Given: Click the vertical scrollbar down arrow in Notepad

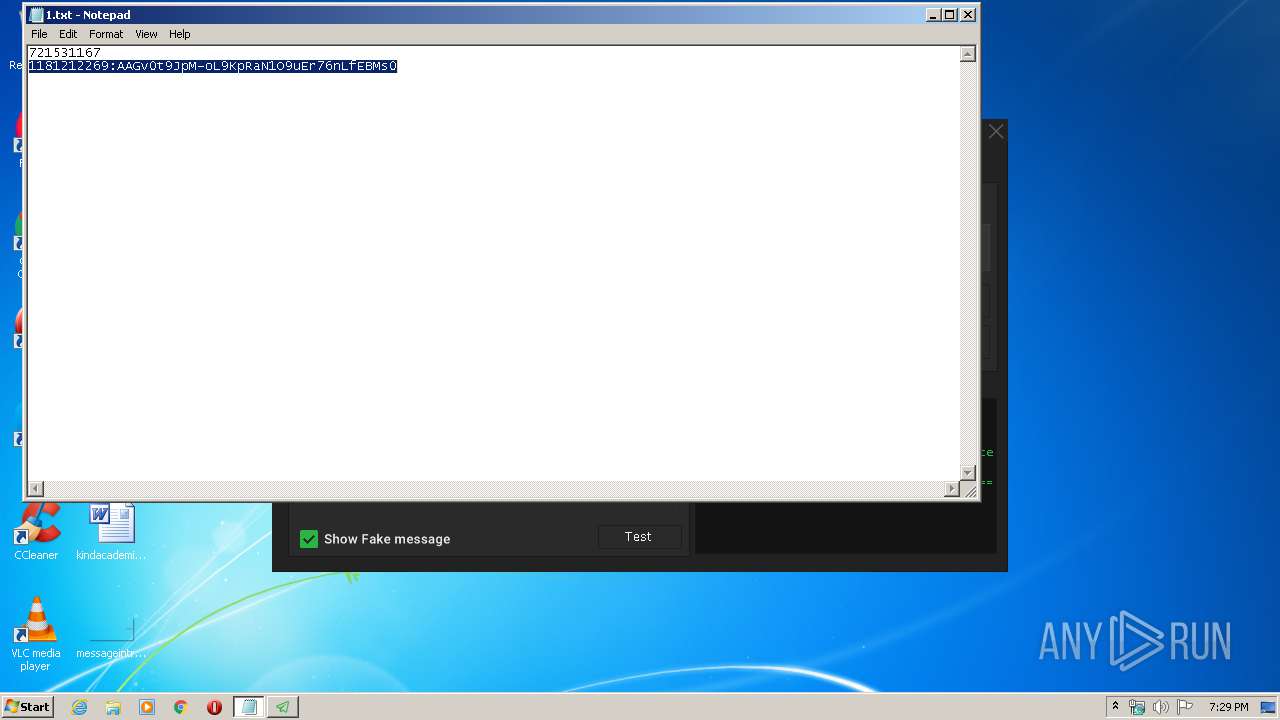Looking at the screenshot, I should pos(967,473).
